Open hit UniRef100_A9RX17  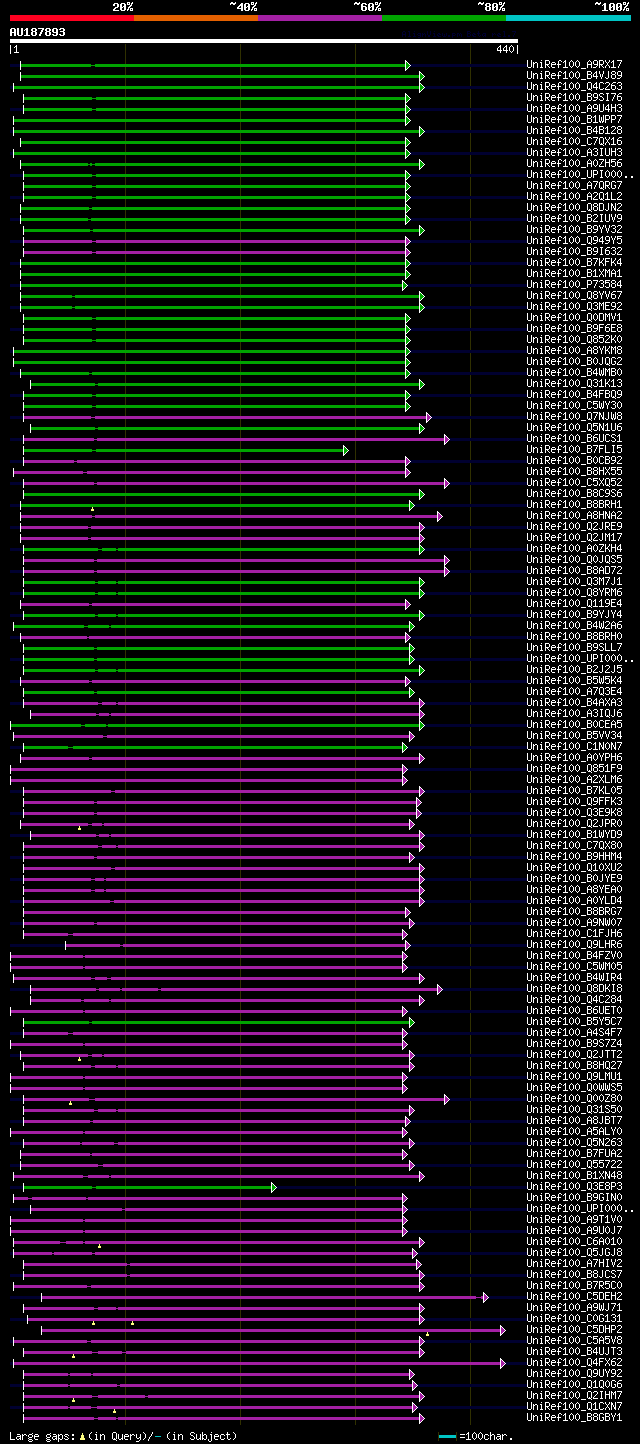(x=574, y=65)
